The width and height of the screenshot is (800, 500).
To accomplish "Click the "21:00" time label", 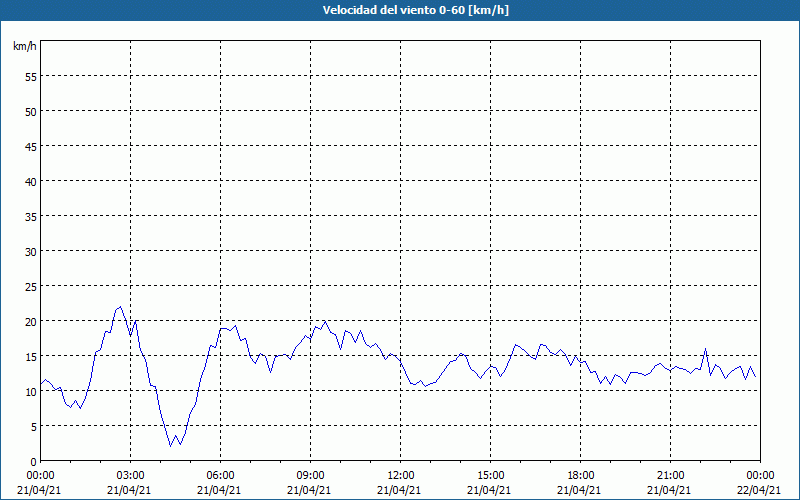I will [x=670, y=476].
